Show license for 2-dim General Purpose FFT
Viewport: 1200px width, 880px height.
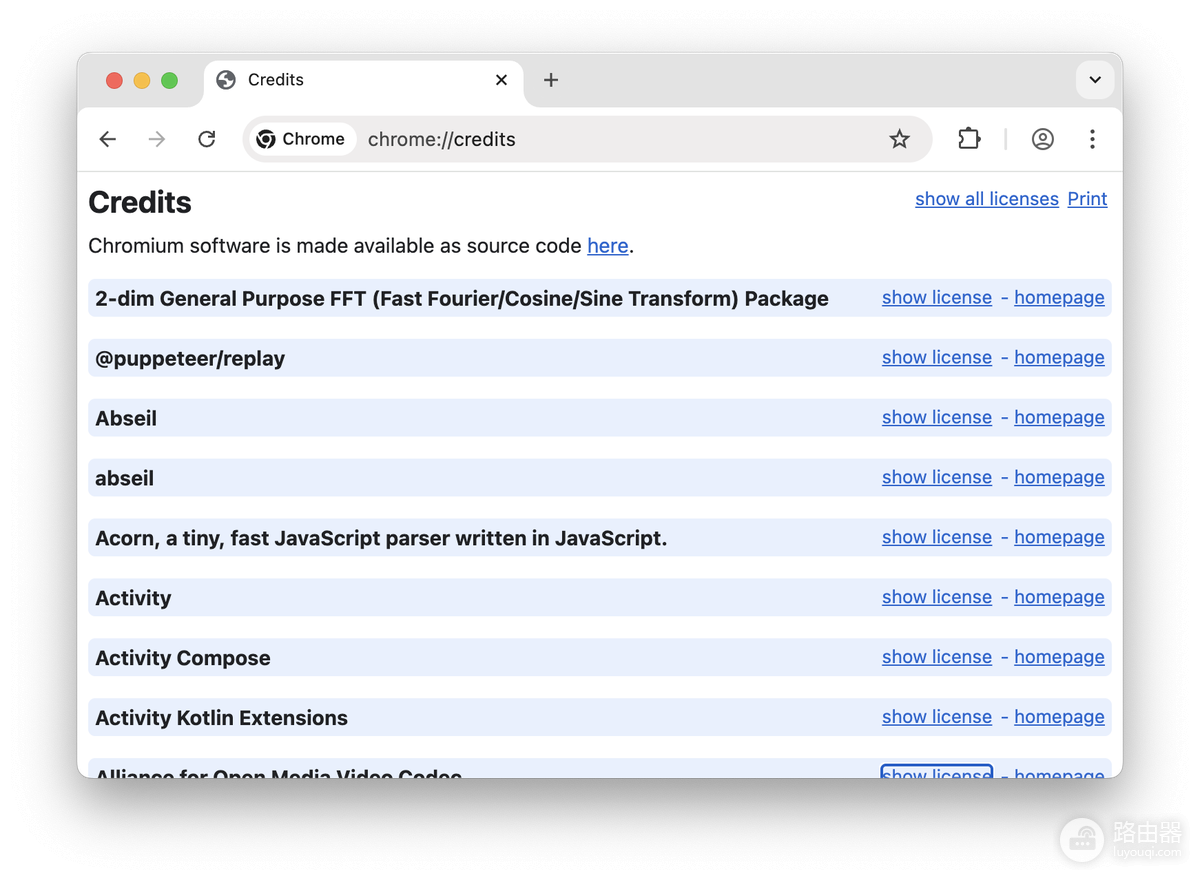[937, 298]
